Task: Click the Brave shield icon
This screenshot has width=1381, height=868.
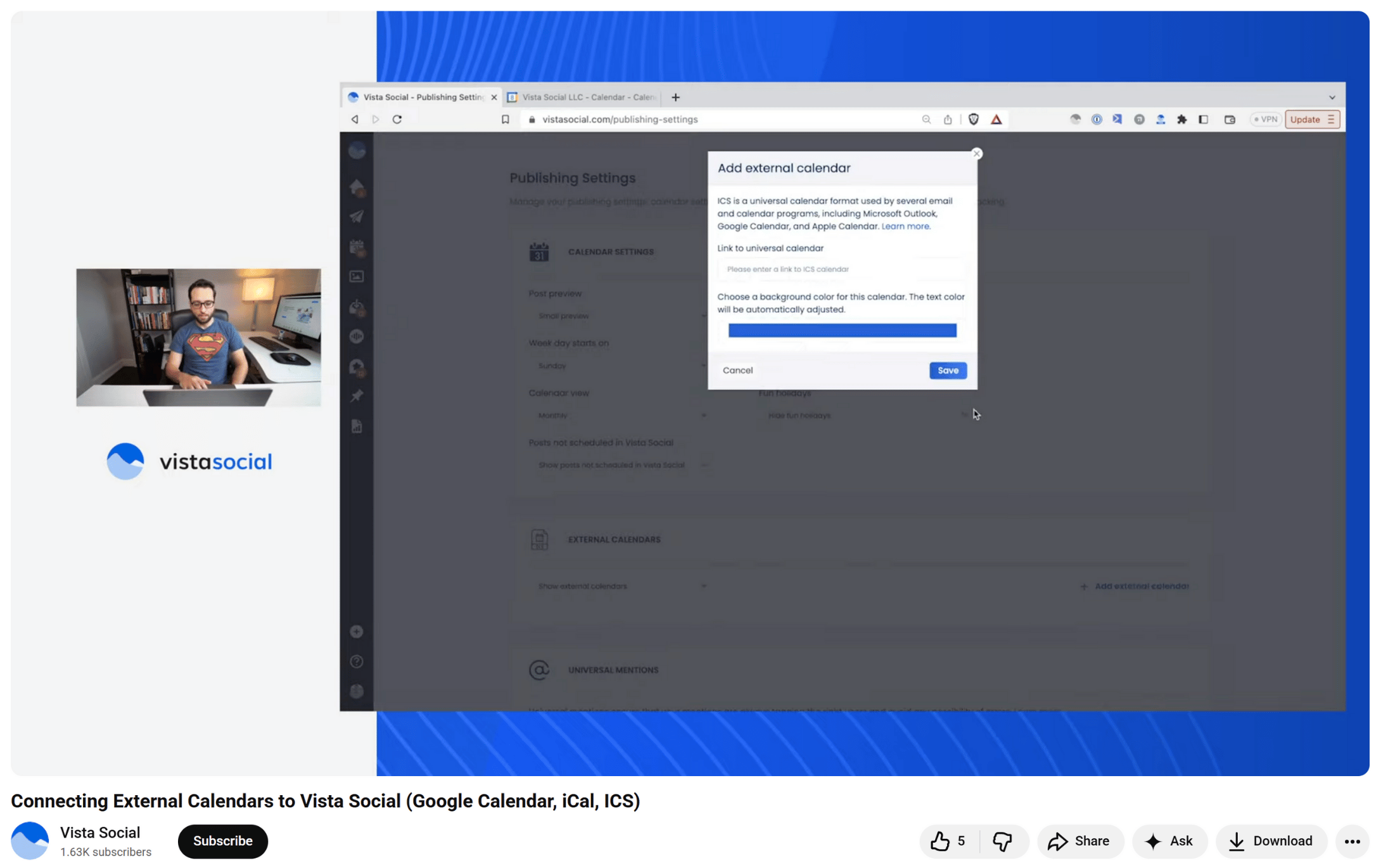Action: 974,119
